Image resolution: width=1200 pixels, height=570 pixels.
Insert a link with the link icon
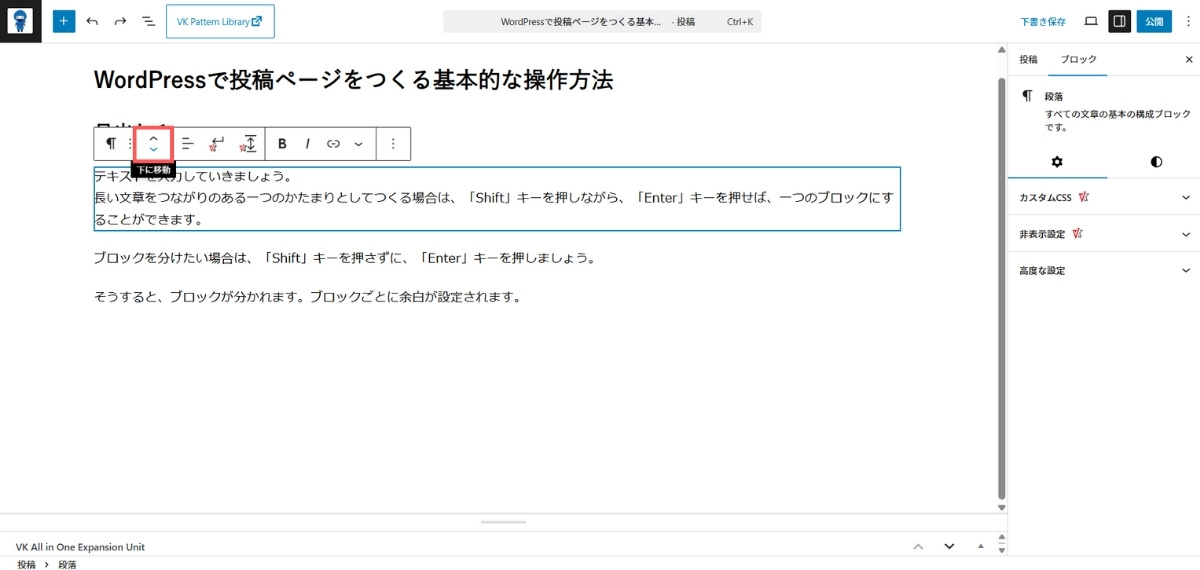click(333, 144)
